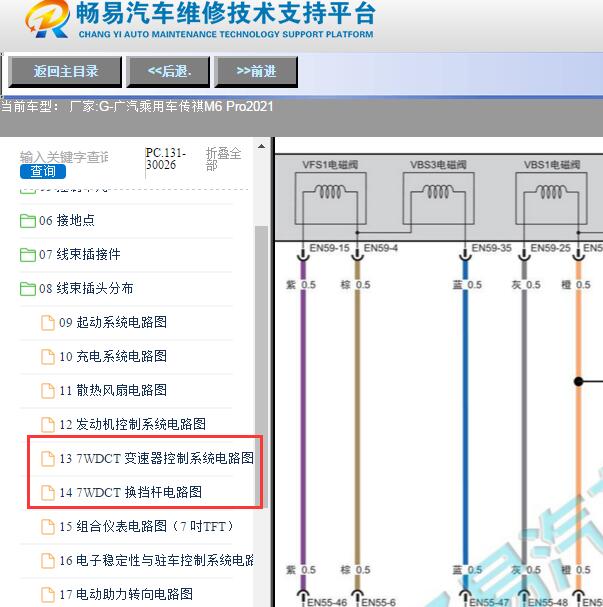The image size is (603, 607).
Task: Click the orange 橙 0.5 wire label at top
Action: point(576,285)
